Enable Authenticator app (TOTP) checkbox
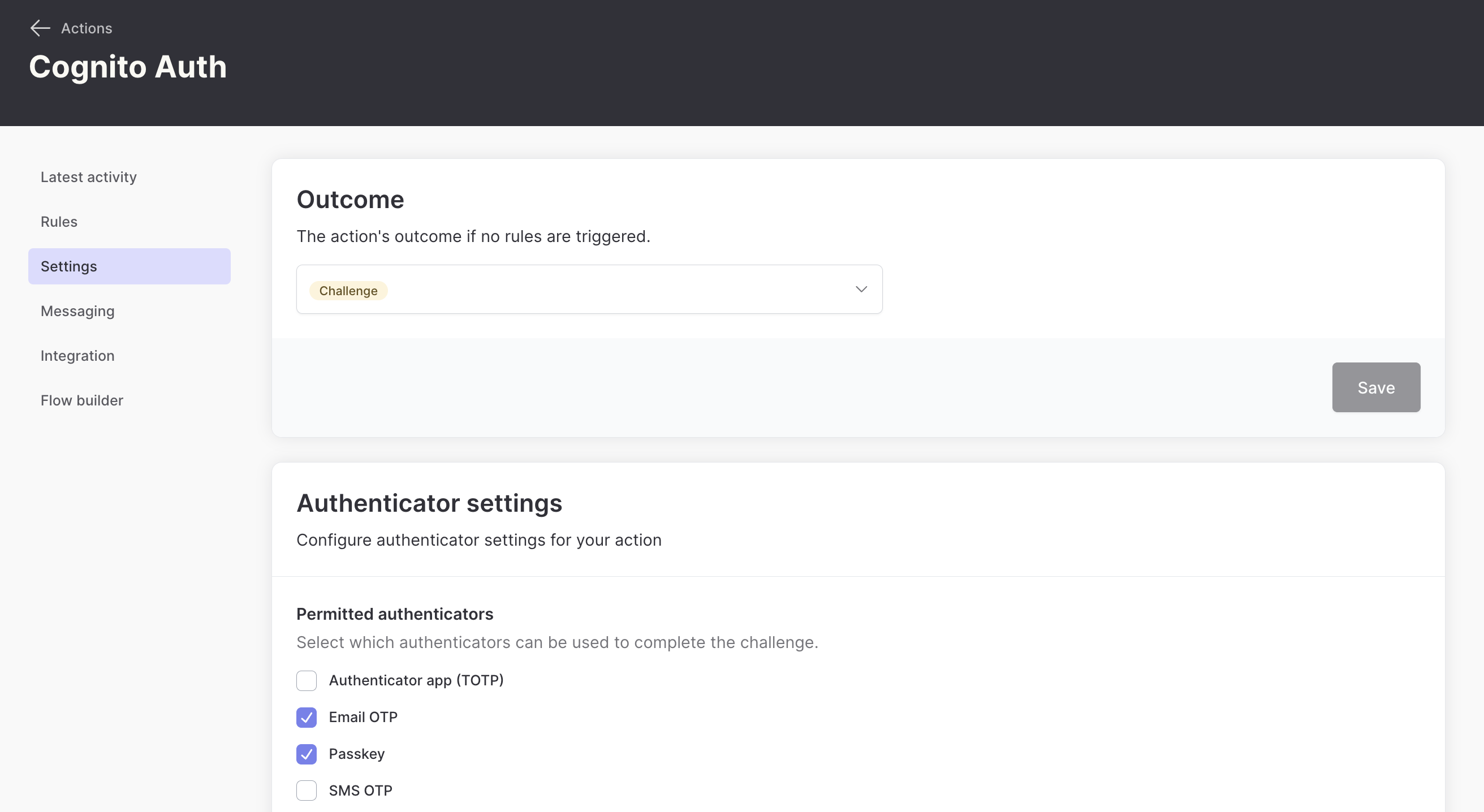 [x=307, y=680]
